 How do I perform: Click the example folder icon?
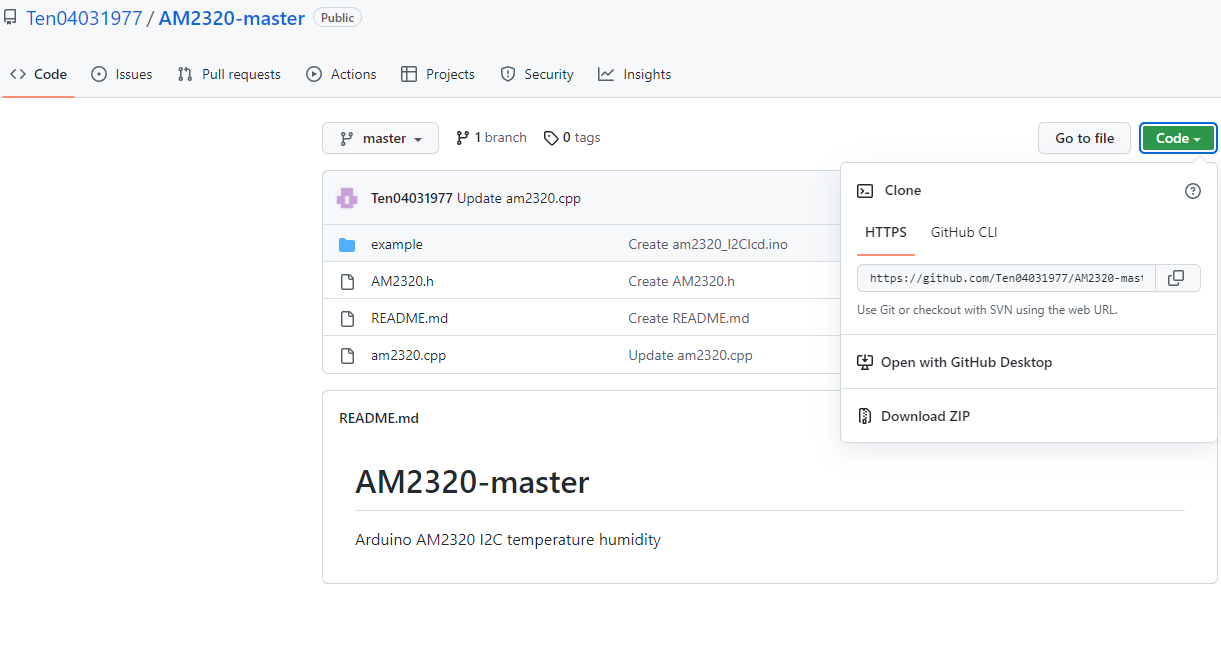(347, 245)
